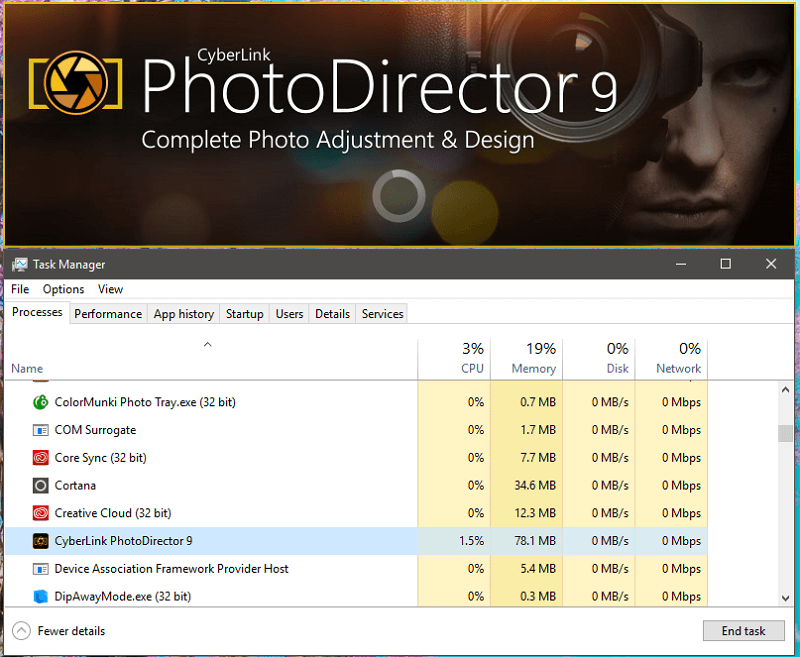Click the Task Manager title bar icon
Viewport: 800px width, 657px height.
point(20,264)
